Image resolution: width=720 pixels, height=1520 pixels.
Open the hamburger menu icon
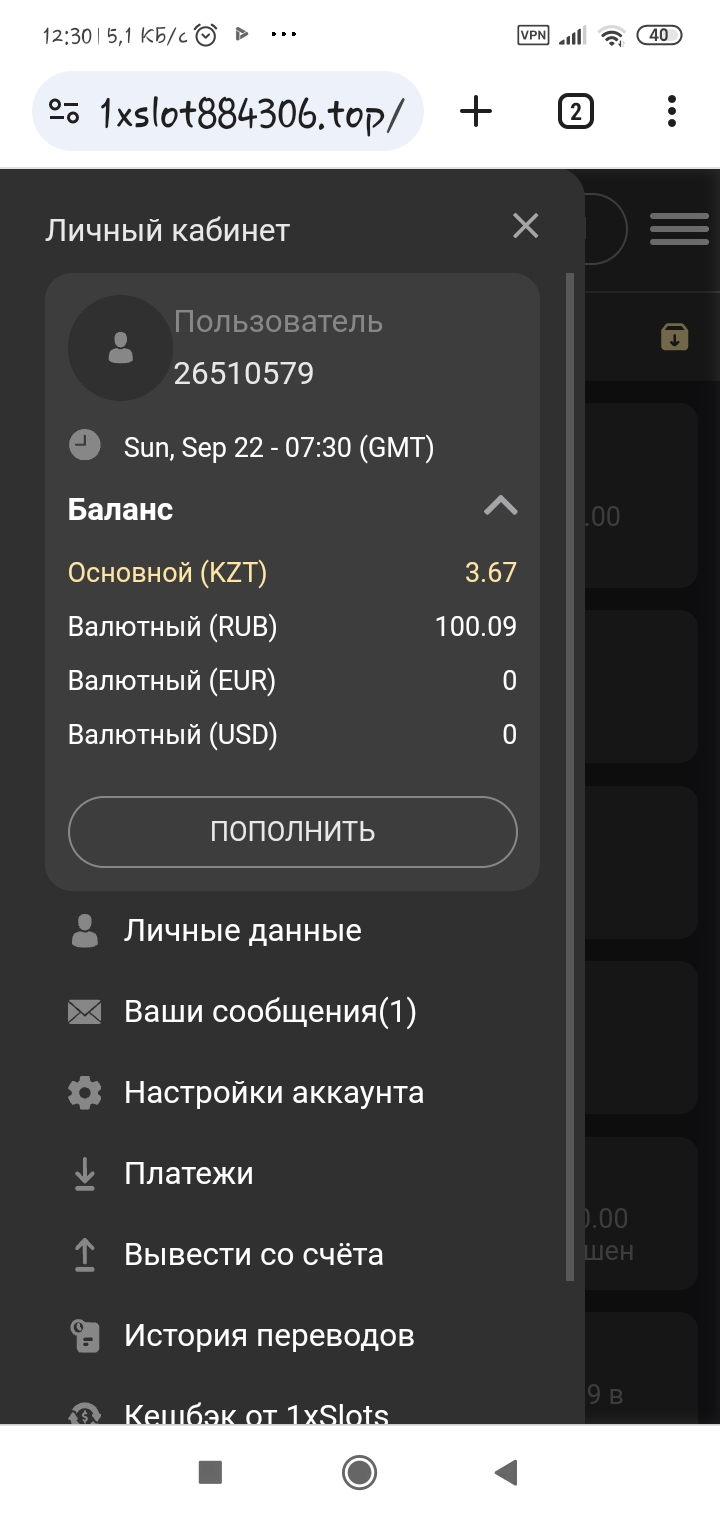[679, 229]
